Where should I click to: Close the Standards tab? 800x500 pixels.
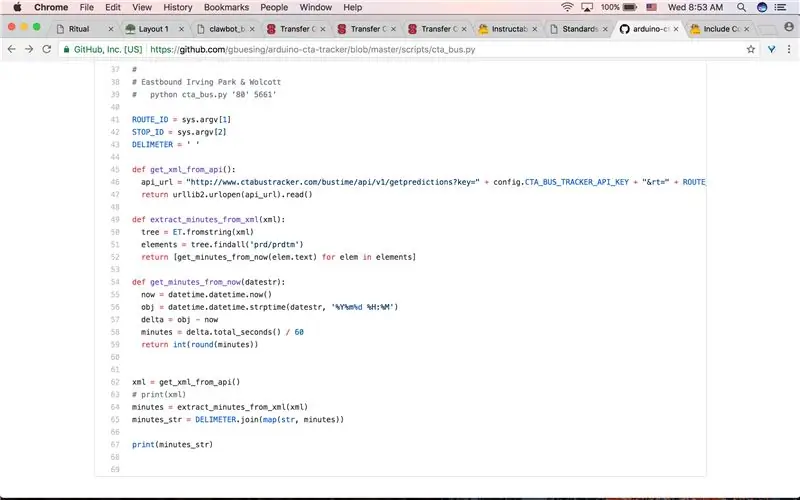(605, 29)
